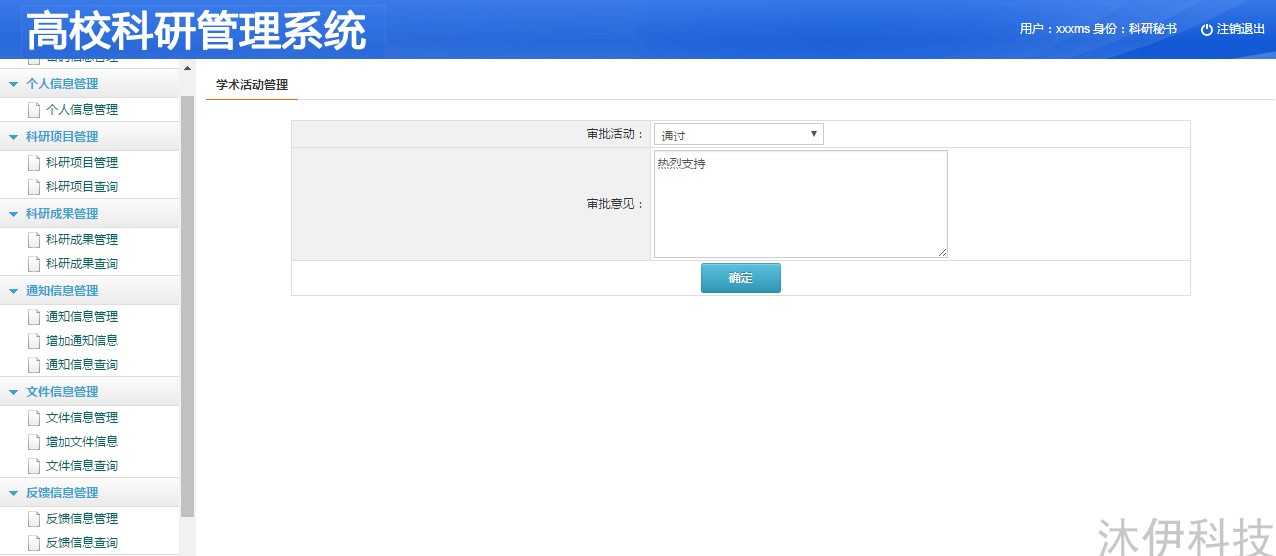
Task: Toggle the 文件信息管理 section triangle
Action: [14, 392]
